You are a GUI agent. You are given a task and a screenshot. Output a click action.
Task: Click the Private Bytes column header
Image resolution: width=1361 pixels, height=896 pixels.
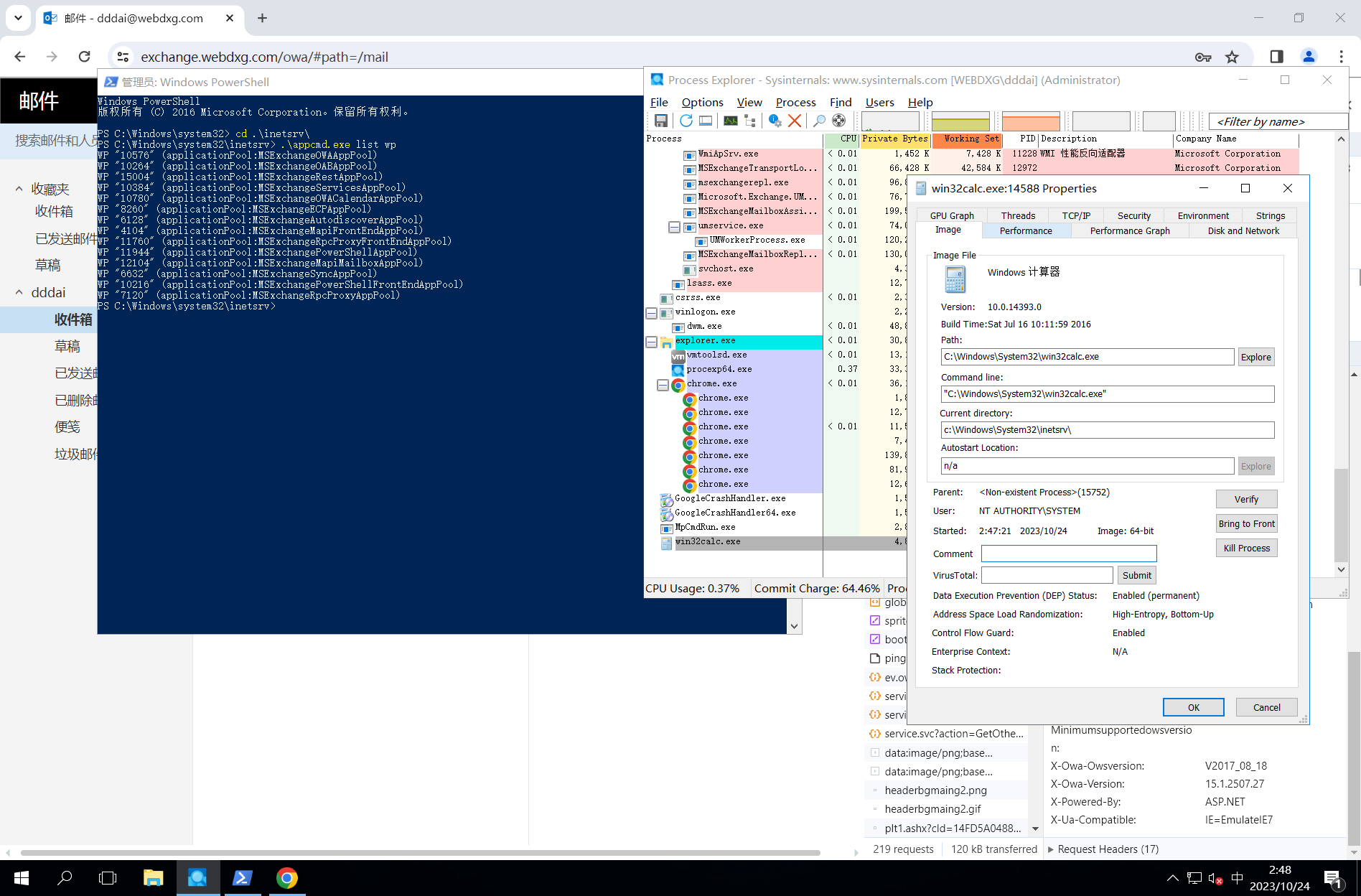coord(895,139)
